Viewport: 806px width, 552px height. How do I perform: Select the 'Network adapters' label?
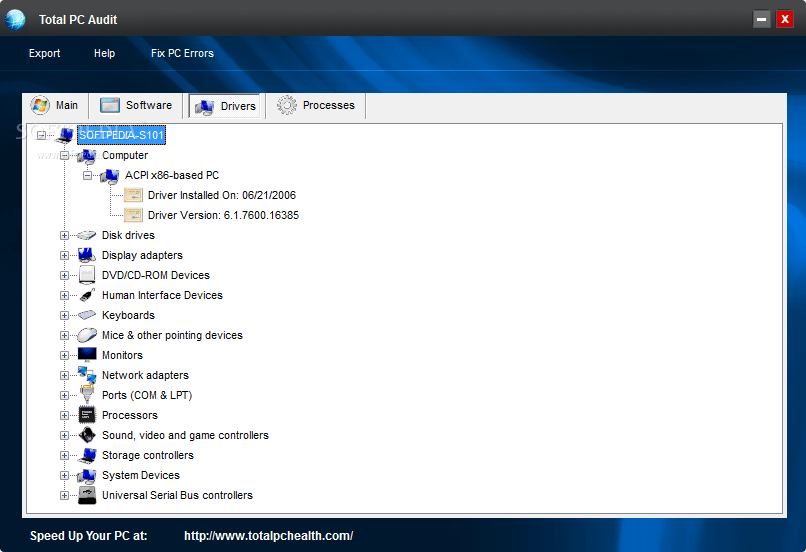pyautogui.click(x=145, y=376)
